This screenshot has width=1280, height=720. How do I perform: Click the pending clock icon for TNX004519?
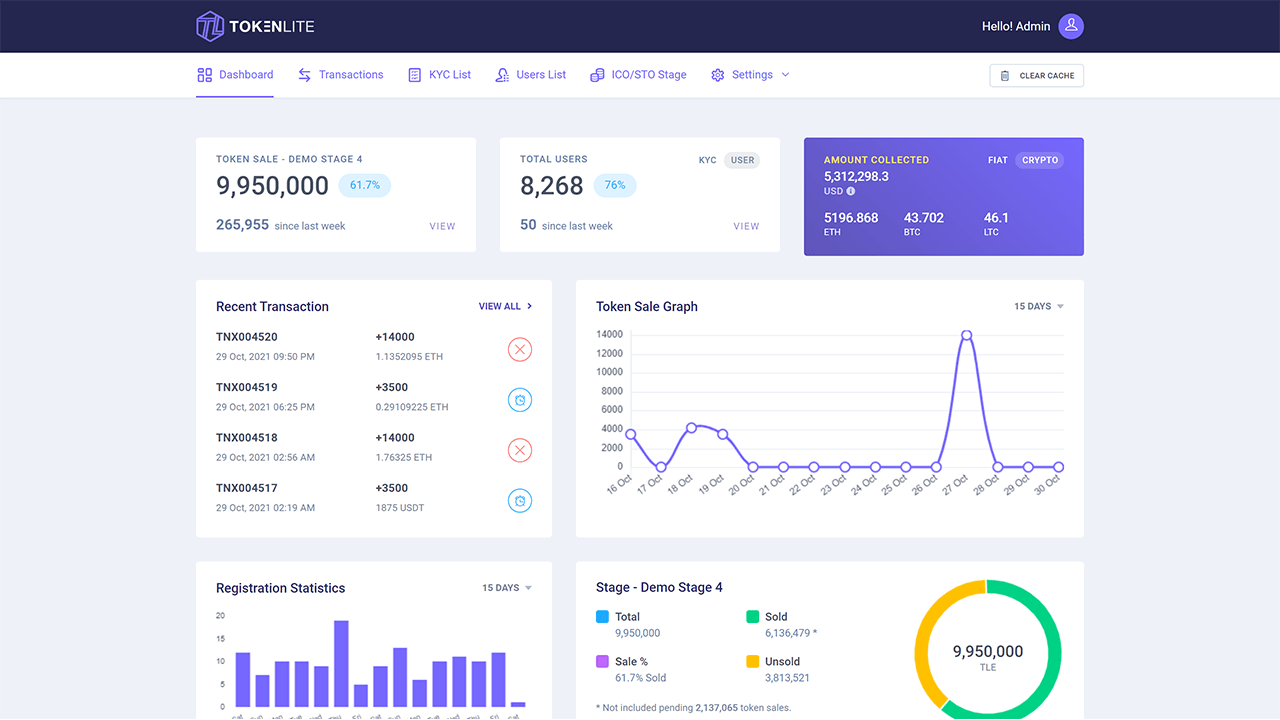519,400
